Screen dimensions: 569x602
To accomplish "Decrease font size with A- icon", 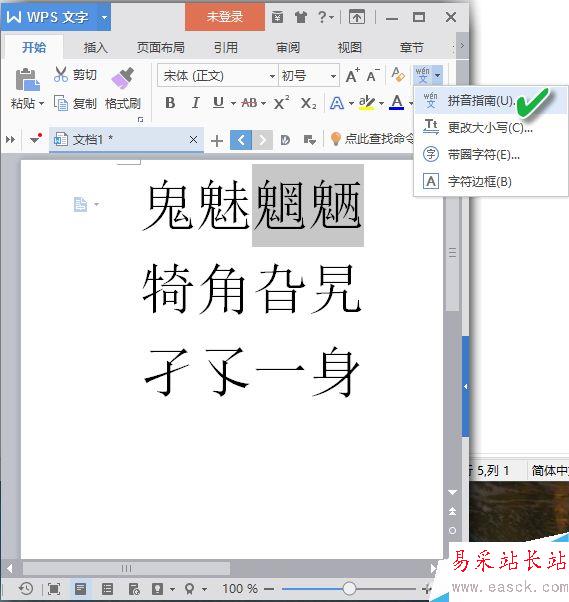I will pyautogui.click(x=372, y=75).
